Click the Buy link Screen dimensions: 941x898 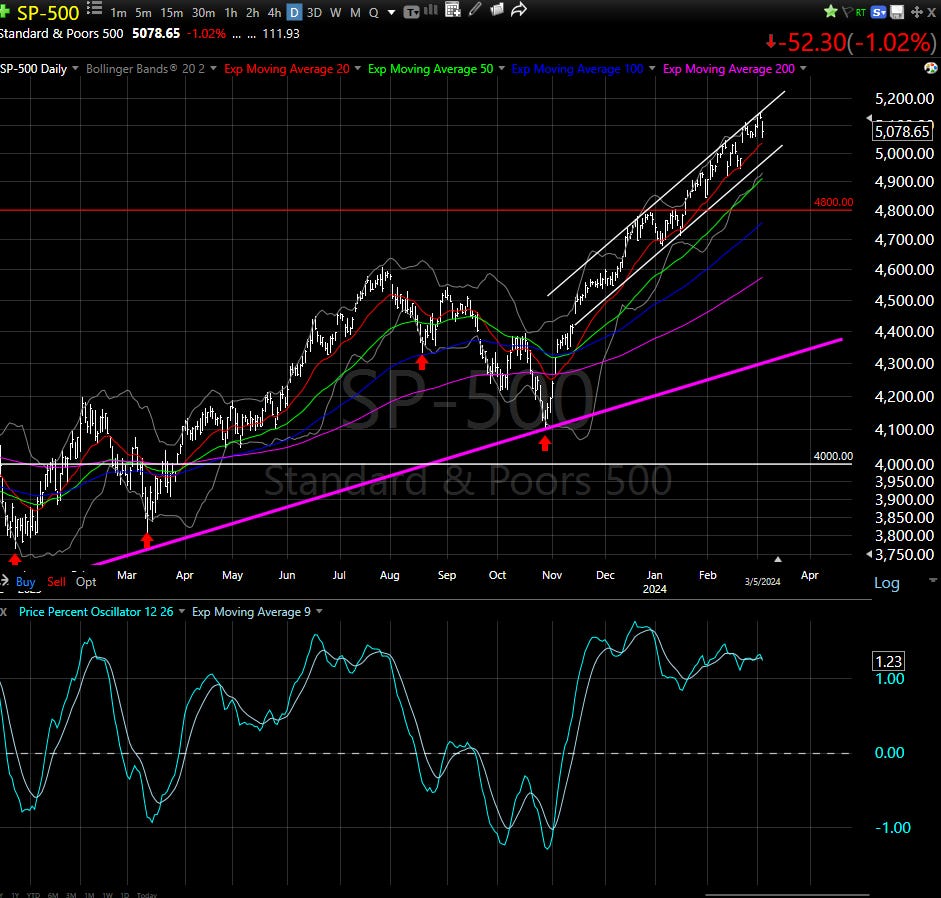25,581
